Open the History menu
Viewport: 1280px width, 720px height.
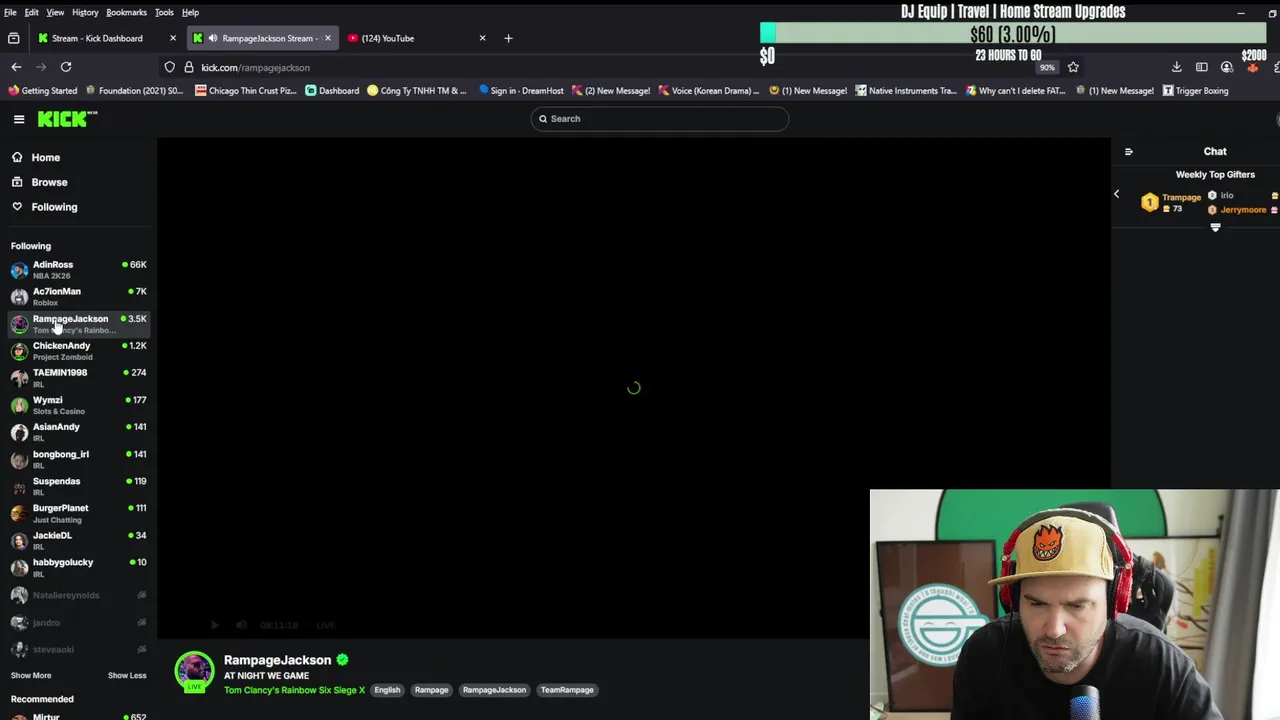pyautogui.click(x=85, y=12)
